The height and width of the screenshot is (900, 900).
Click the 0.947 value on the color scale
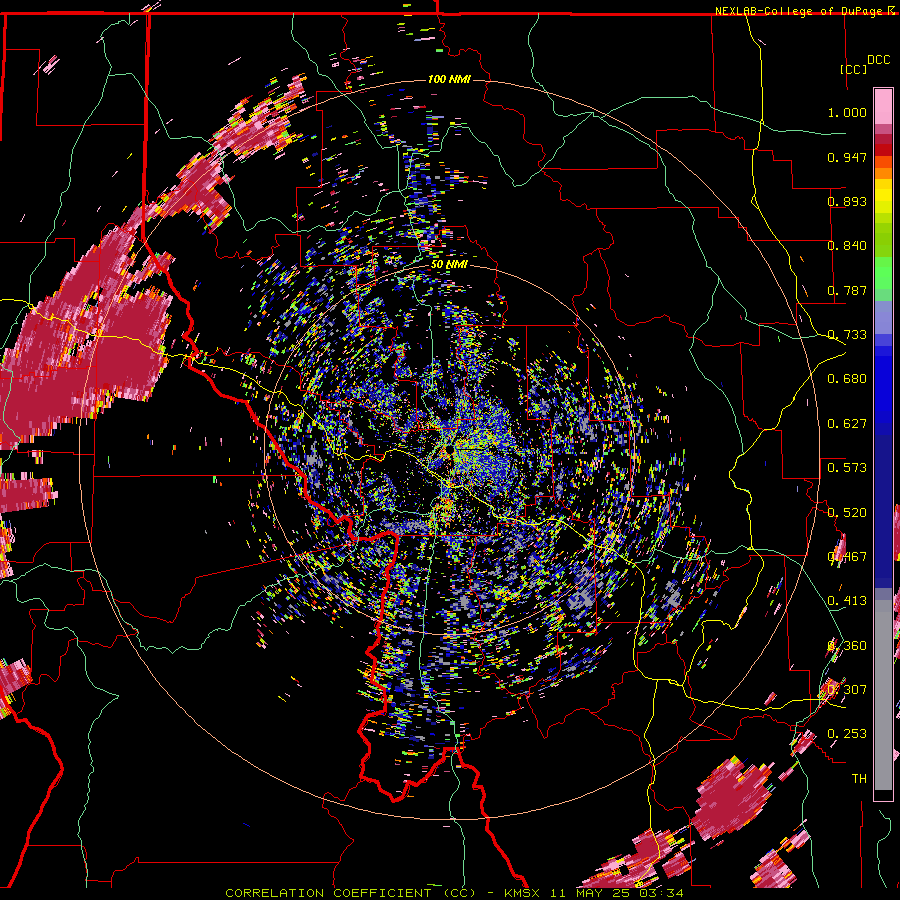tap(847, 157)
